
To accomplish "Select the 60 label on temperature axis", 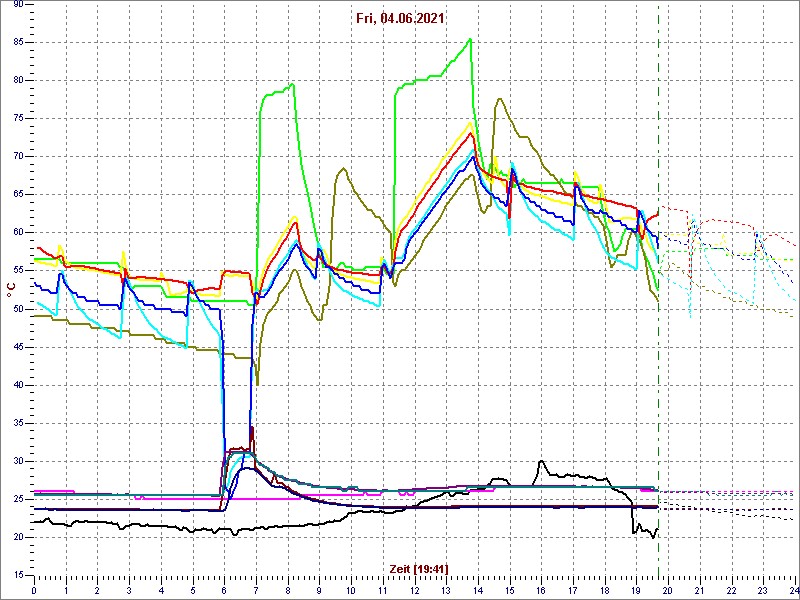I will pyautogui.click(x=18, y=233).
